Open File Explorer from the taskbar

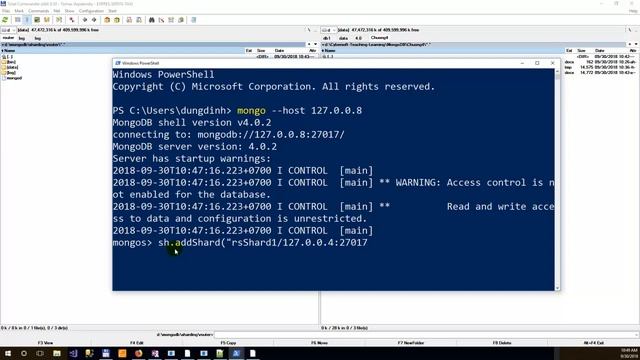(57, 353)
